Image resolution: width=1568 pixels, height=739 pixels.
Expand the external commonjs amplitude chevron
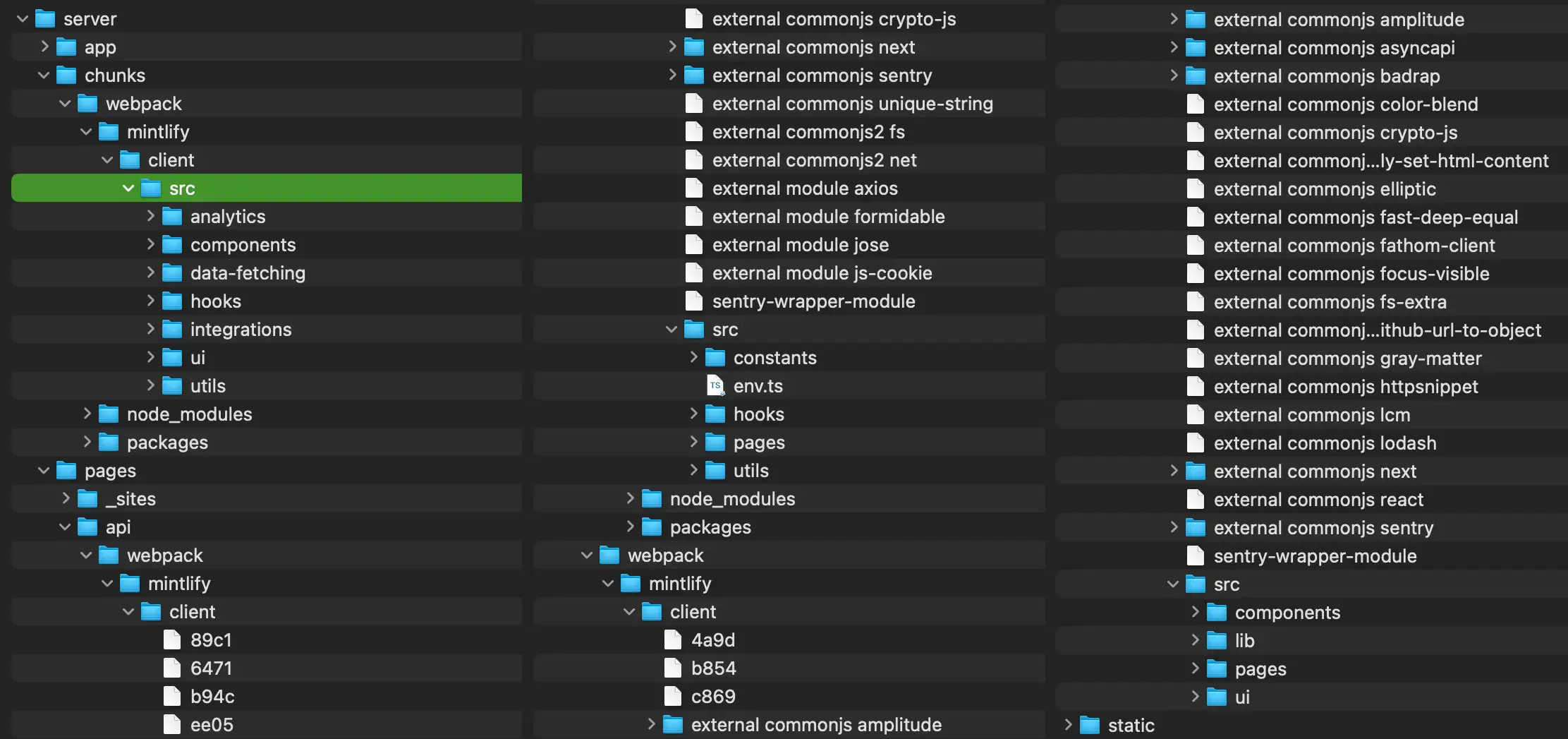(1173, 19)
